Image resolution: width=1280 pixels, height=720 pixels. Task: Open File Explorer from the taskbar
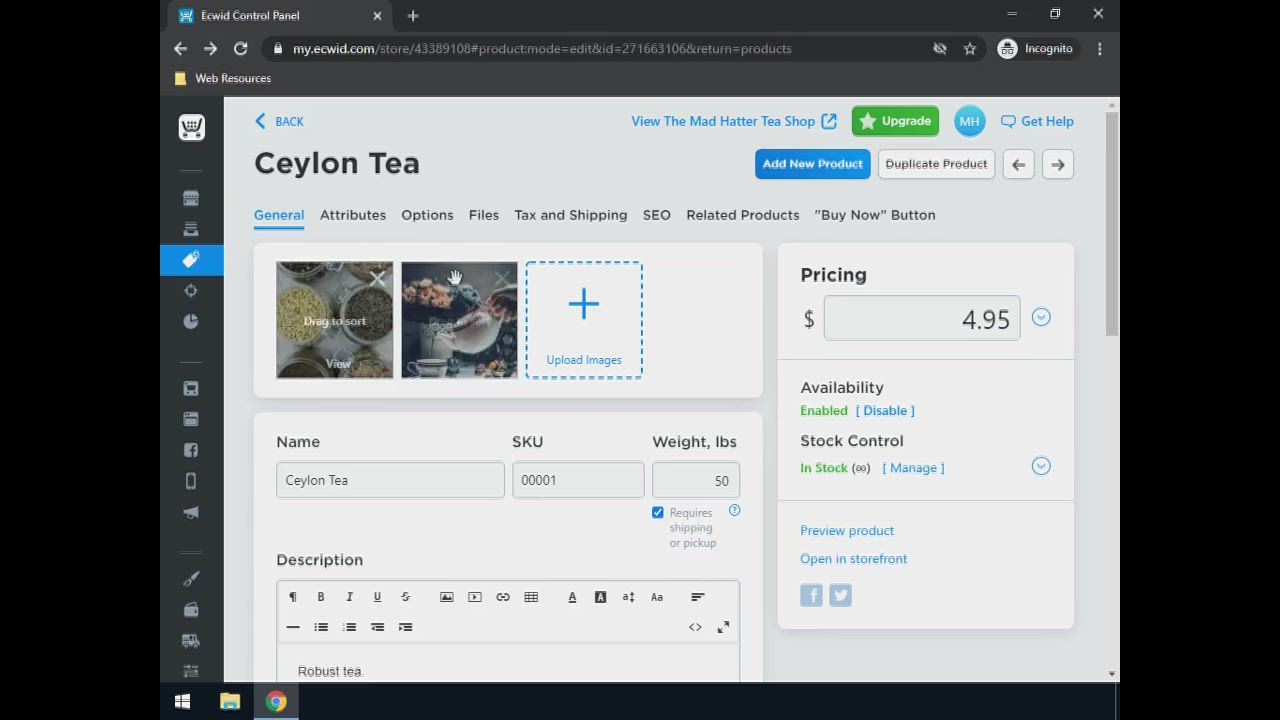[230, 702]
